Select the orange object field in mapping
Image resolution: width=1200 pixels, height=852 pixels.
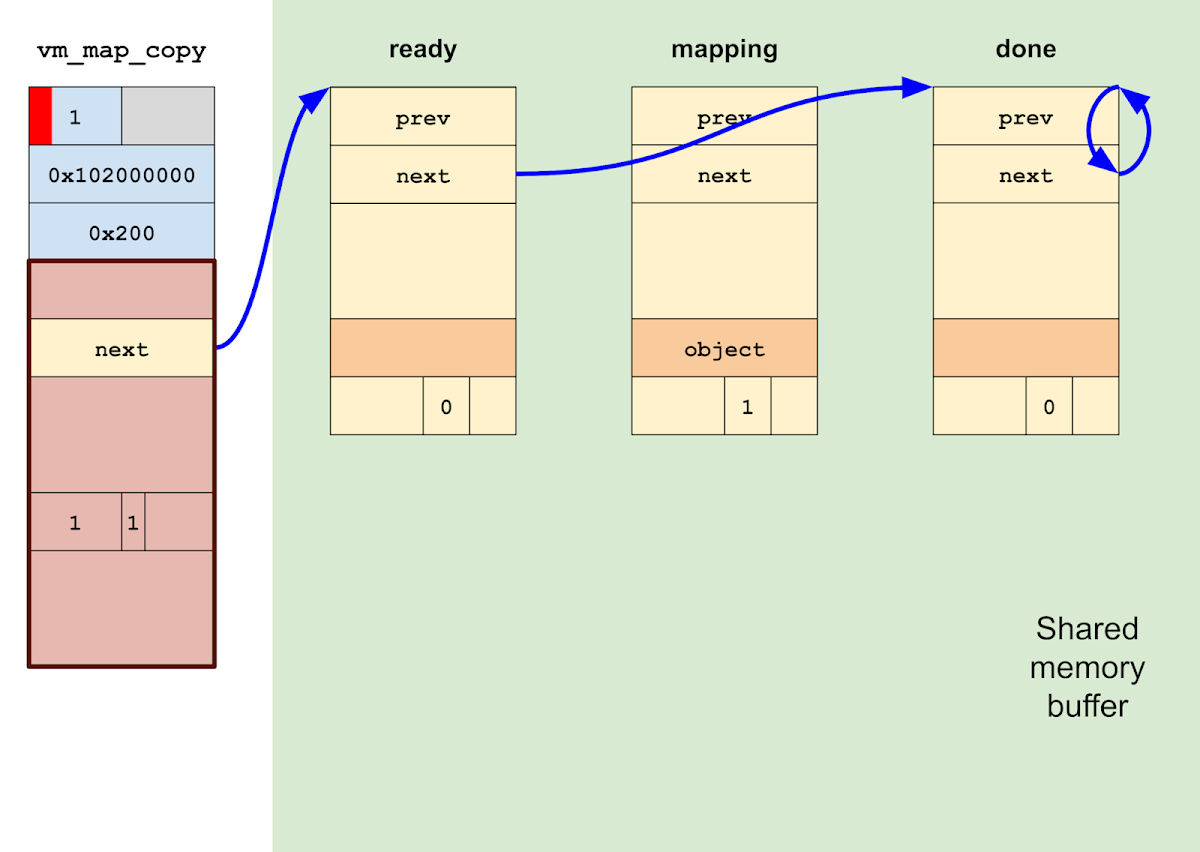724,348
